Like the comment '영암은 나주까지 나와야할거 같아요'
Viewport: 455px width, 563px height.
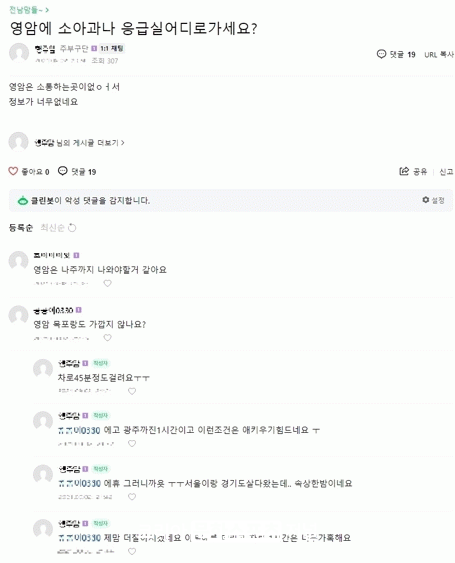tap(107, 283)
